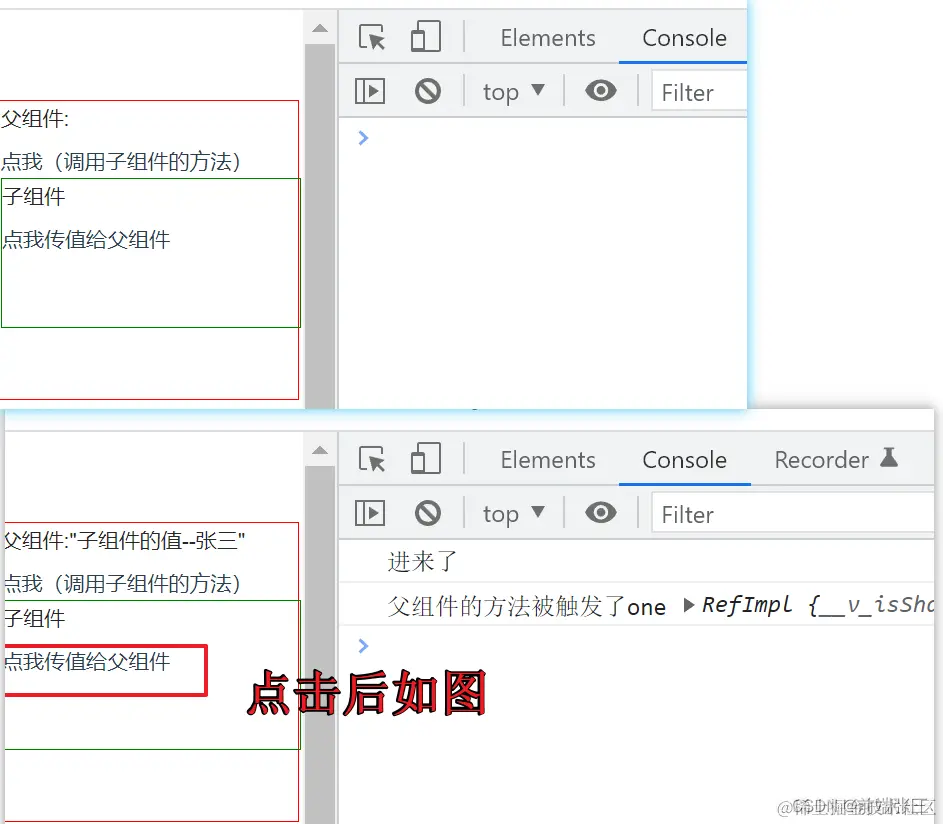Open the frame dropdown in lower DevTools

pos(513,512)
